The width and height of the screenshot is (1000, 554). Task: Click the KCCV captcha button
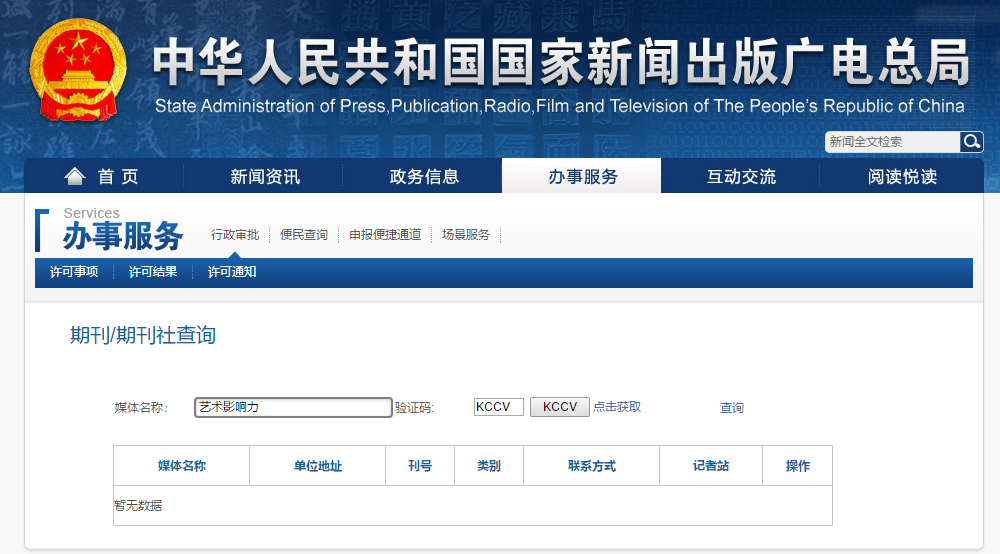coord(560,407)
